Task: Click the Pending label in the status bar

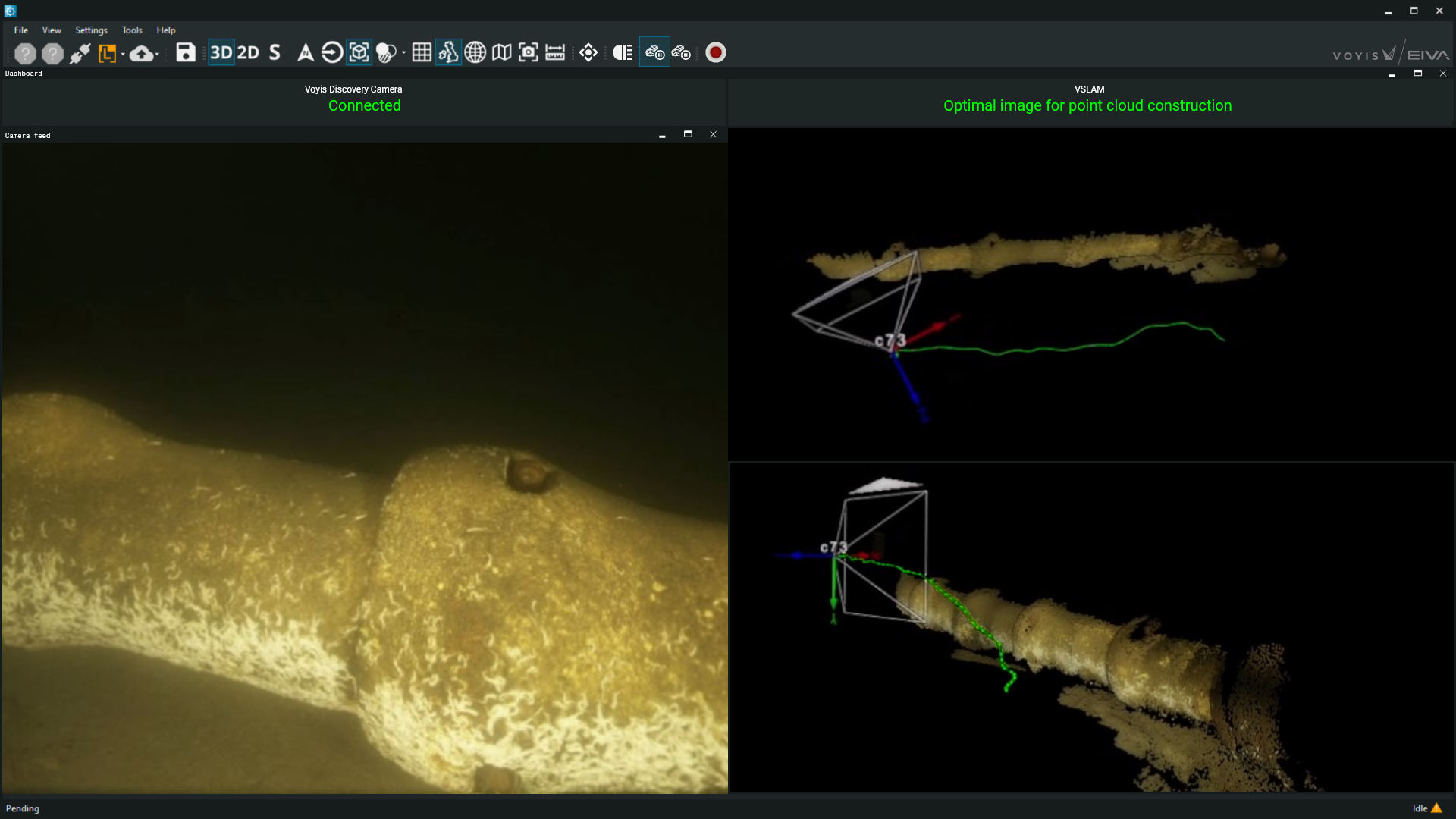Action: tap(24, 808)
